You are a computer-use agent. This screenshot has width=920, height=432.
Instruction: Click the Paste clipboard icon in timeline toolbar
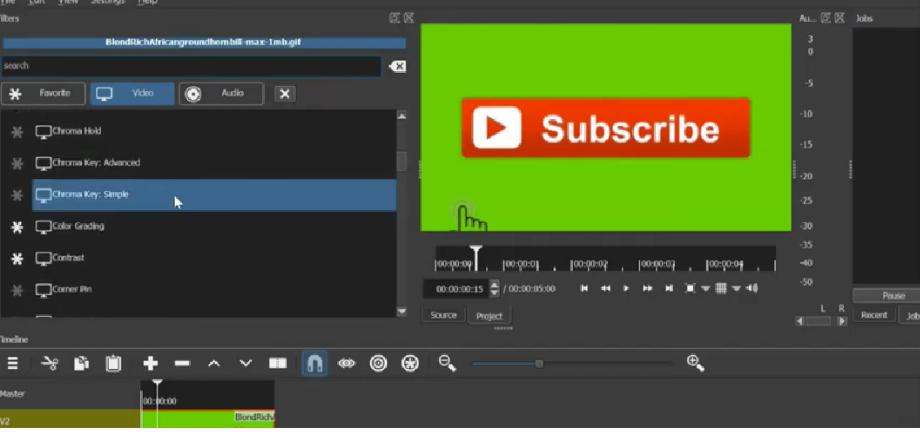[x=113, y=364]
